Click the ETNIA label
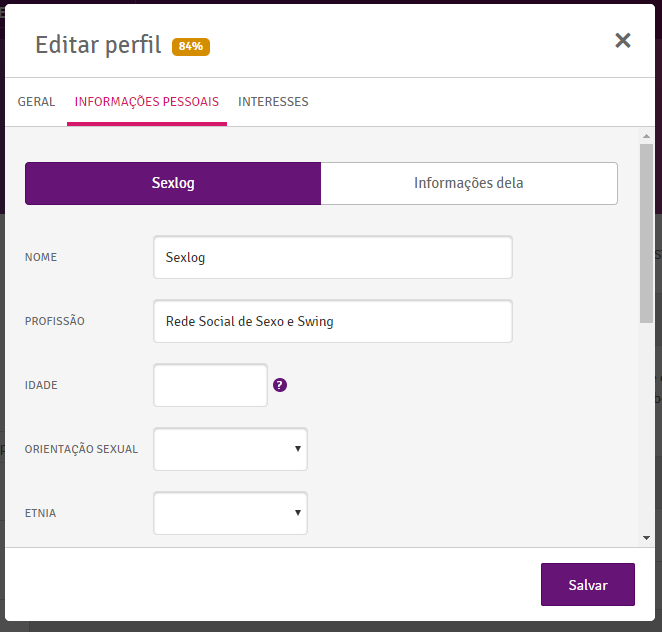Image resolution: width=662 pixels, height=632 pixels. pos(41,513)
